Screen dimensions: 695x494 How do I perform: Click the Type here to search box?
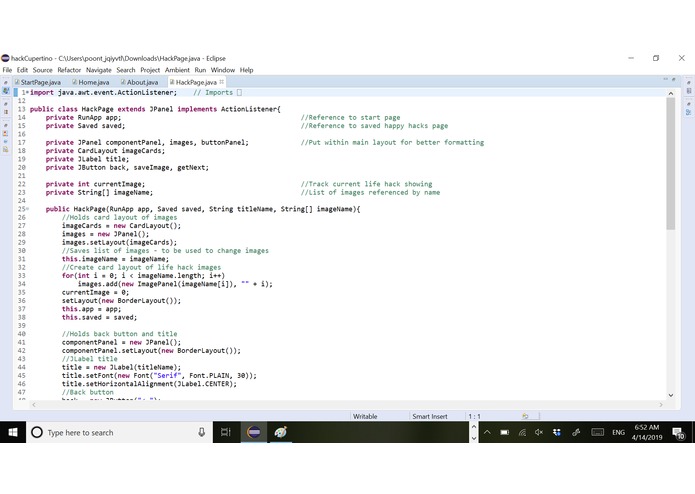click(x=120, y=432)
